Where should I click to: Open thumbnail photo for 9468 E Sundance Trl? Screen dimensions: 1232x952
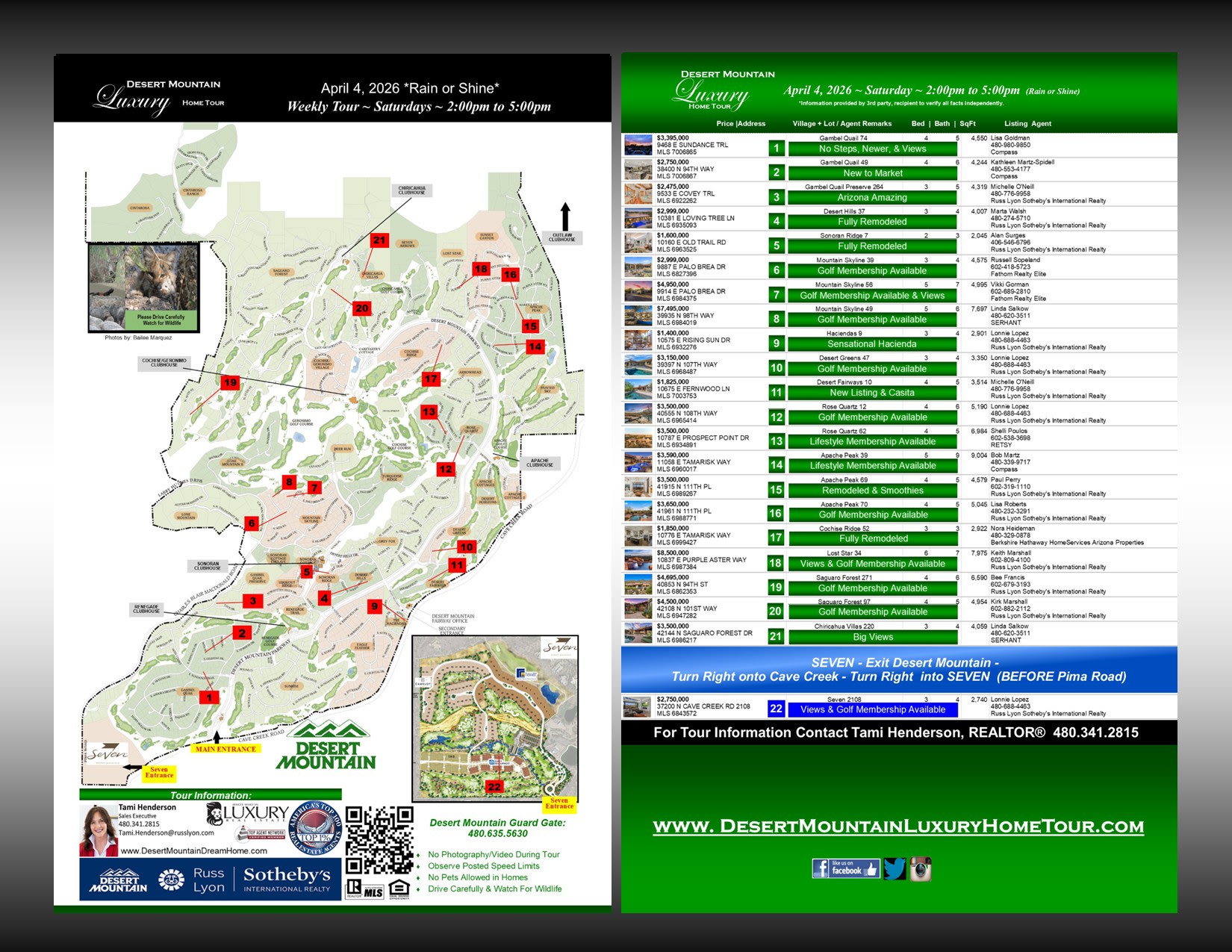(x=638, y=145)
